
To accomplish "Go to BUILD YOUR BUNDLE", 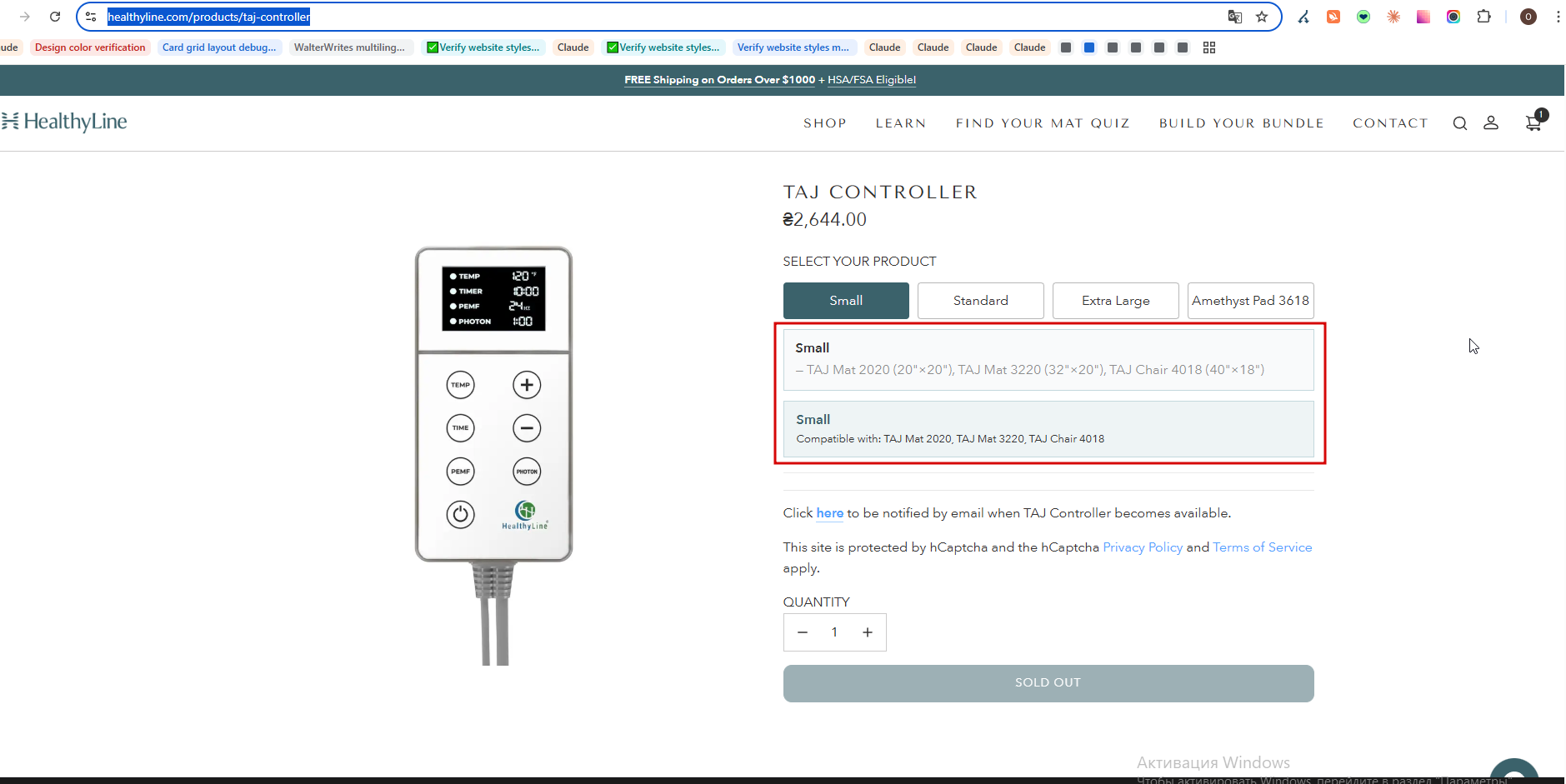I will [x=1242, y=123].
